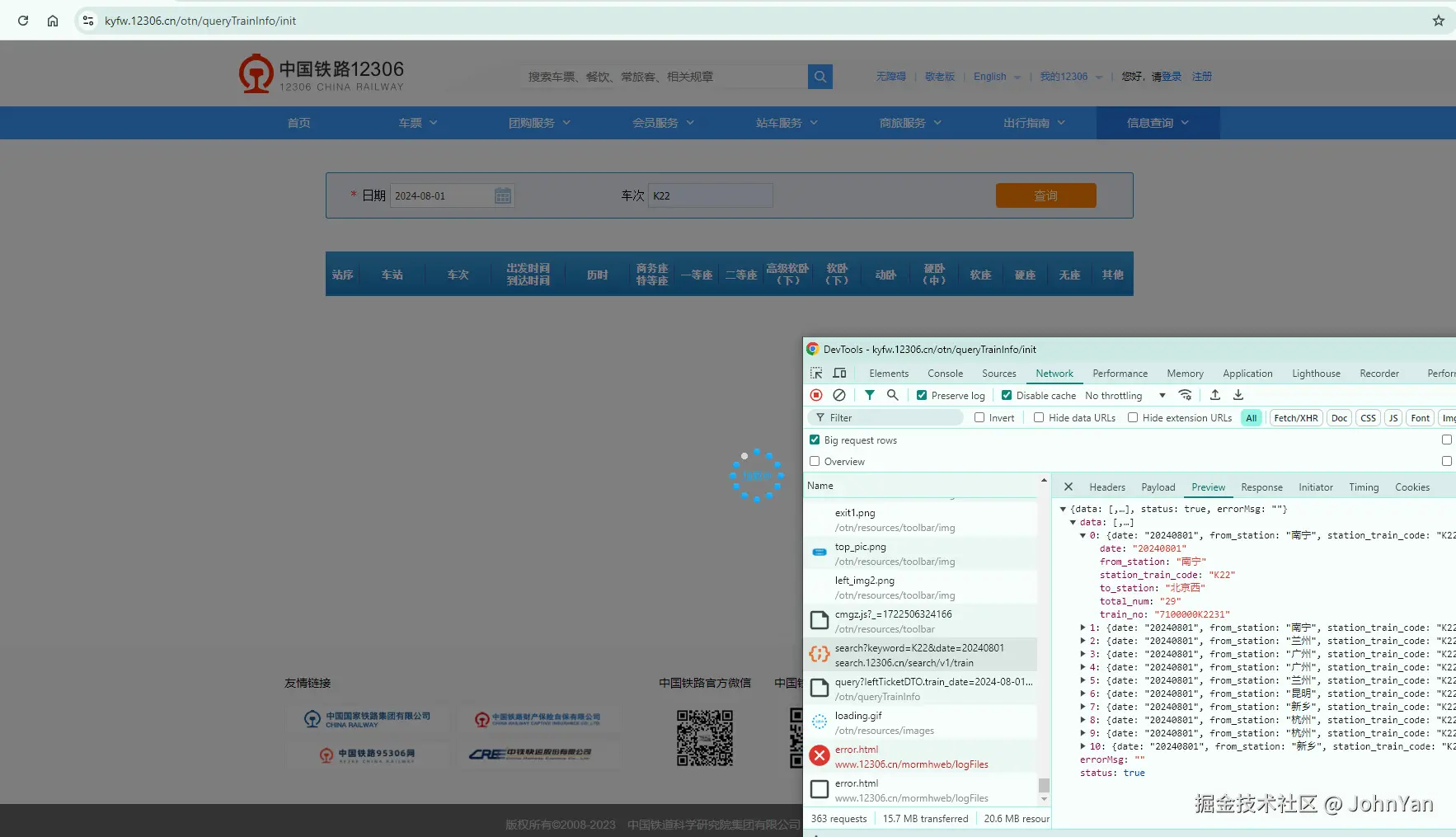The image size is (1456, 837).
Task: Click the site search text box
Action: click(664, 77)
